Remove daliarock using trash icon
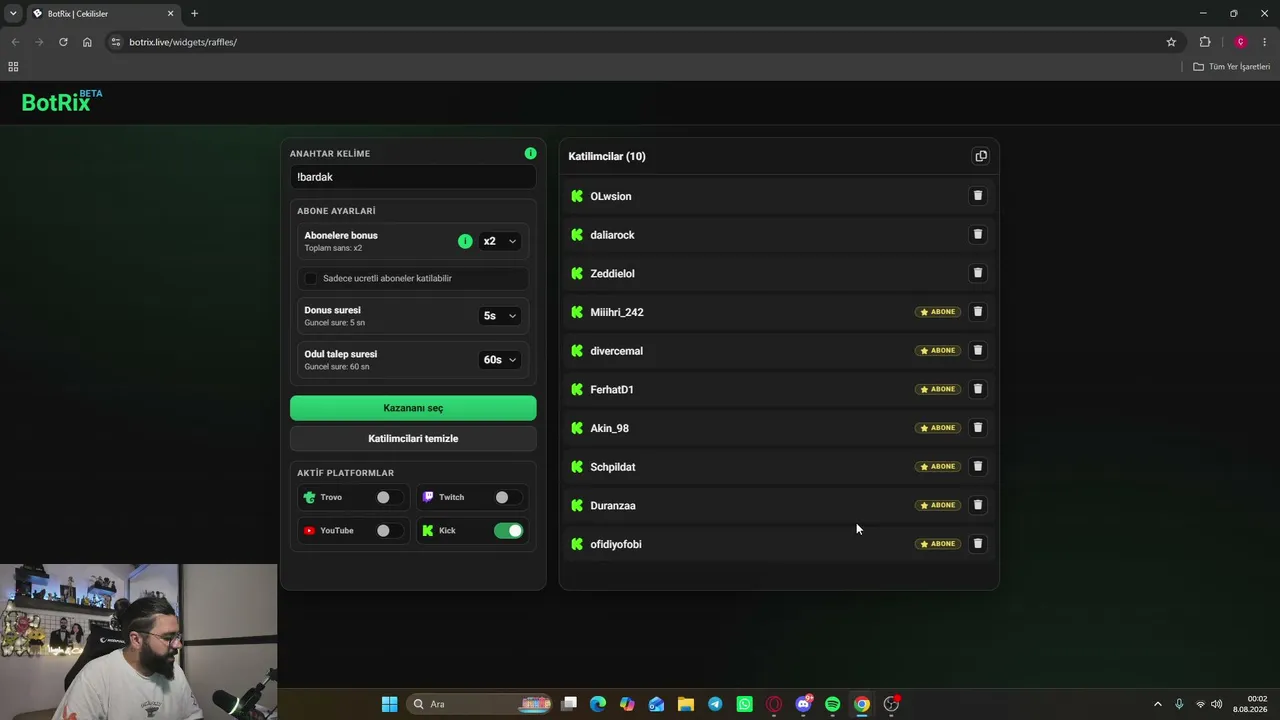Viewport: 1280px width, 720px height. [978, 234]
